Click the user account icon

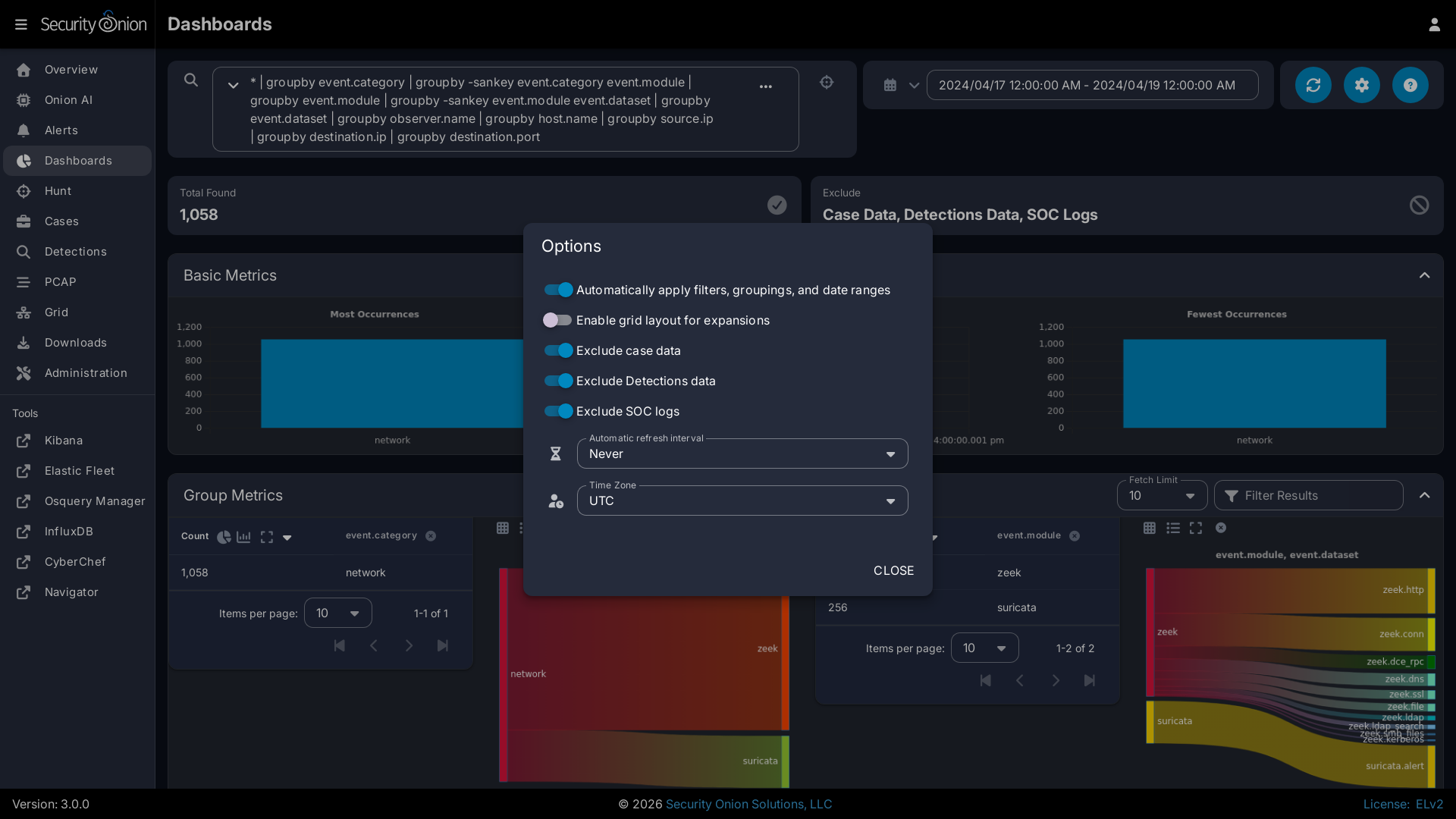point(1434,24)
